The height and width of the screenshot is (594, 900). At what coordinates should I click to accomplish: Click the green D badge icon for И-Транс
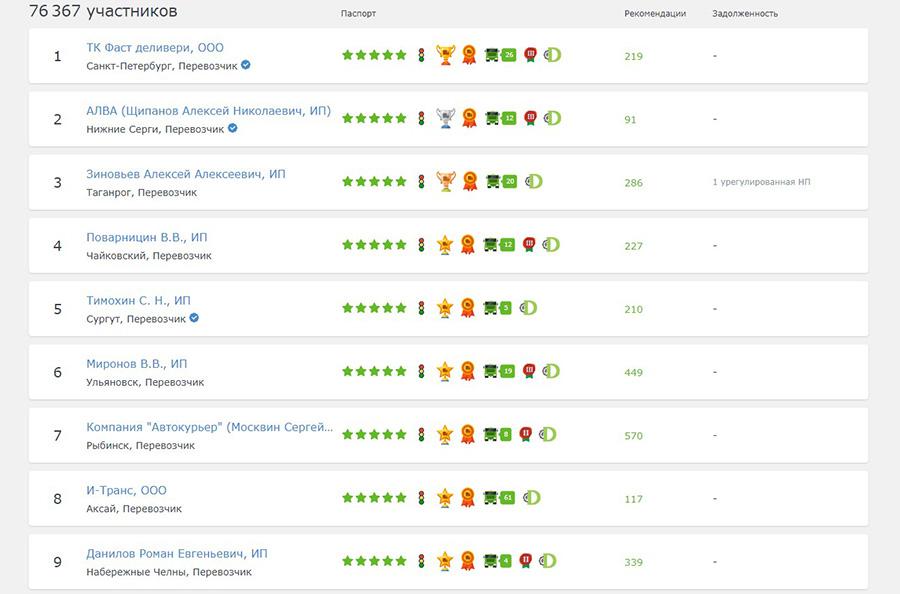pos(532,497)
